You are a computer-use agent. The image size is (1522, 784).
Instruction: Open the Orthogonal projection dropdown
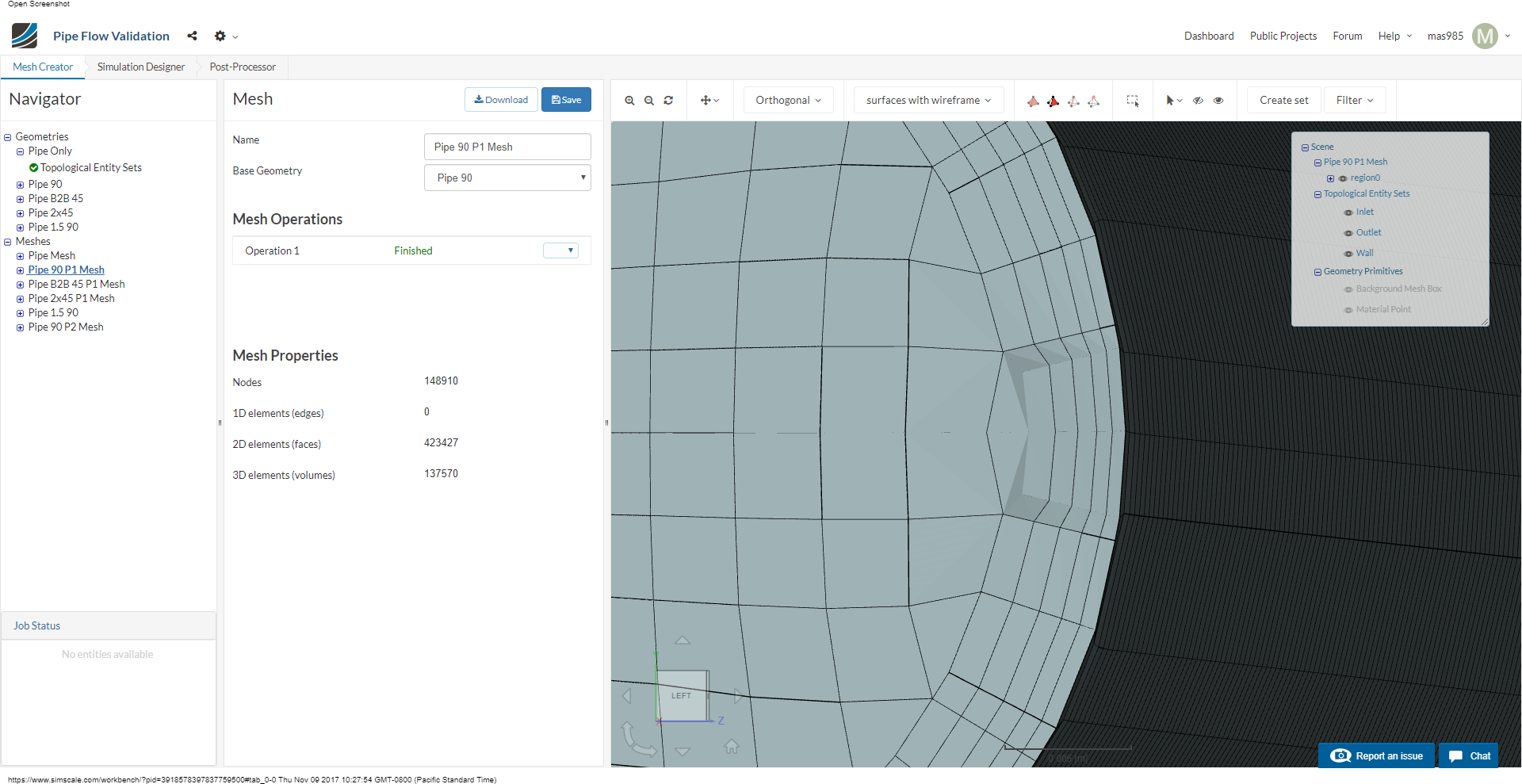(788, 101)
